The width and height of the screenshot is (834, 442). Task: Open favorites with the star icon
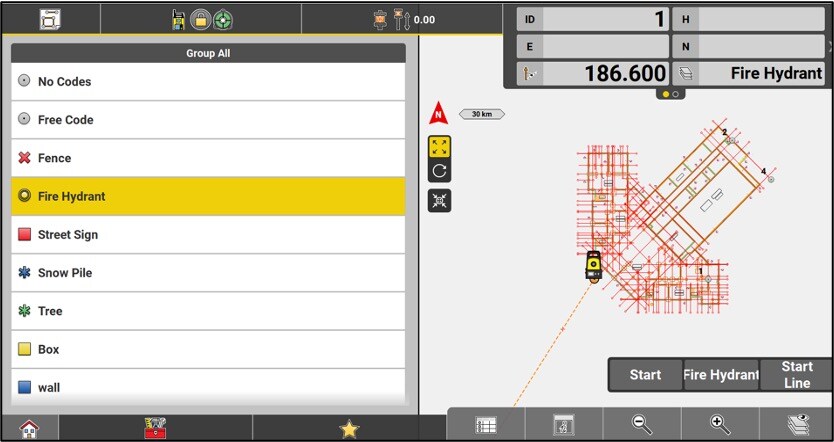tap(349, 428)
